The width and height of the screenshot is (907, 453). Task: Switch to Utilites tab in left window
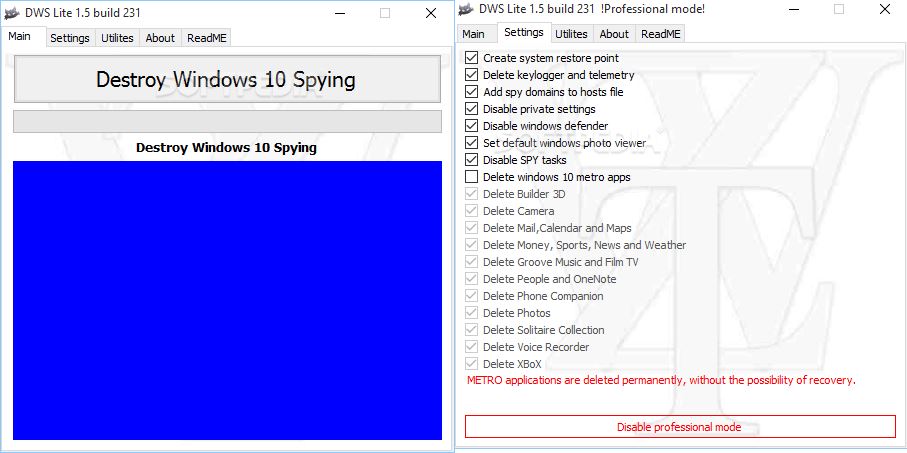click(117, 38)
